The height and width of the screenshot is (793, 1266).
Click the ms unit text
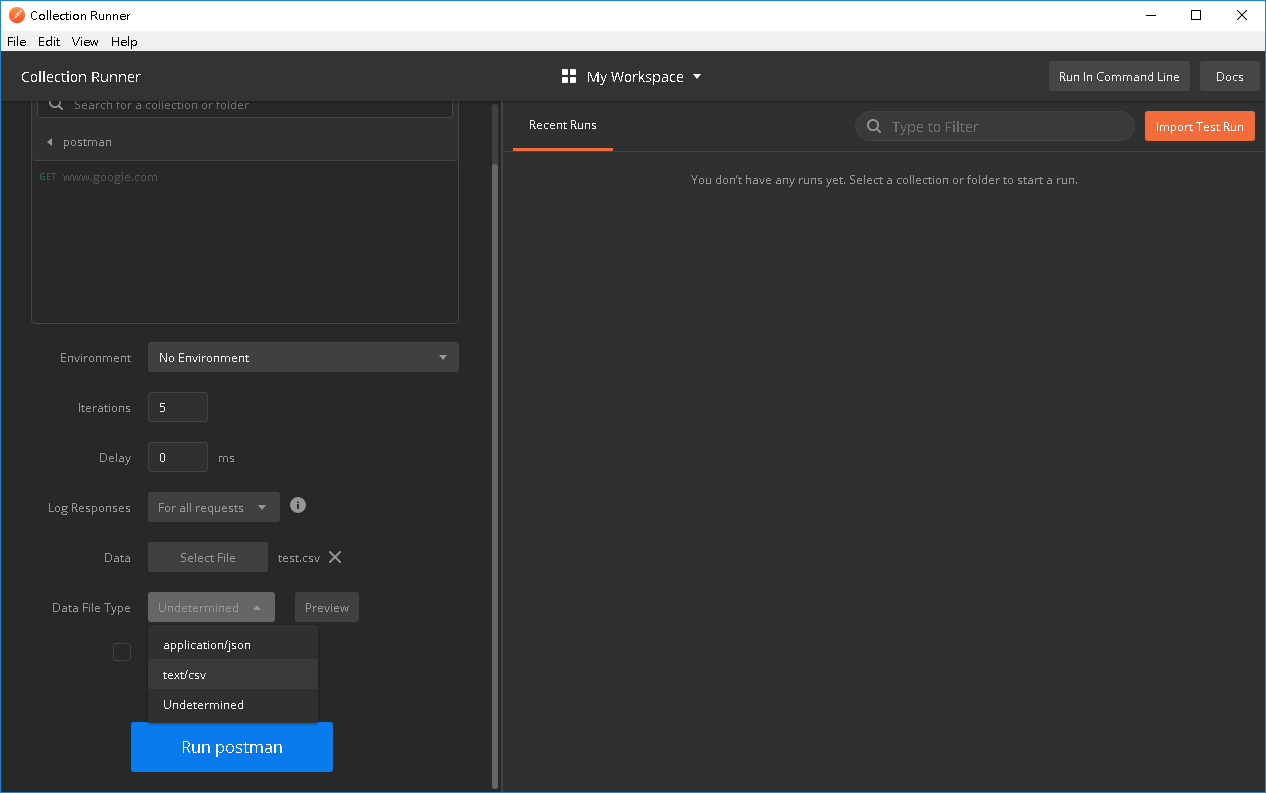tap(226, 457)
